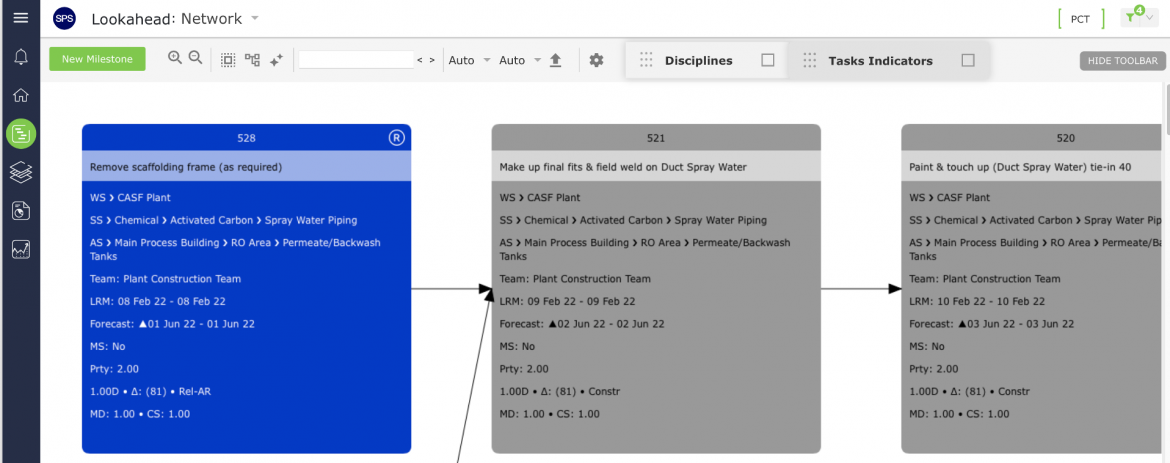Go to the Home icon in sidebar
Screen dimensions: 1170x463
(x=21, y=95)
